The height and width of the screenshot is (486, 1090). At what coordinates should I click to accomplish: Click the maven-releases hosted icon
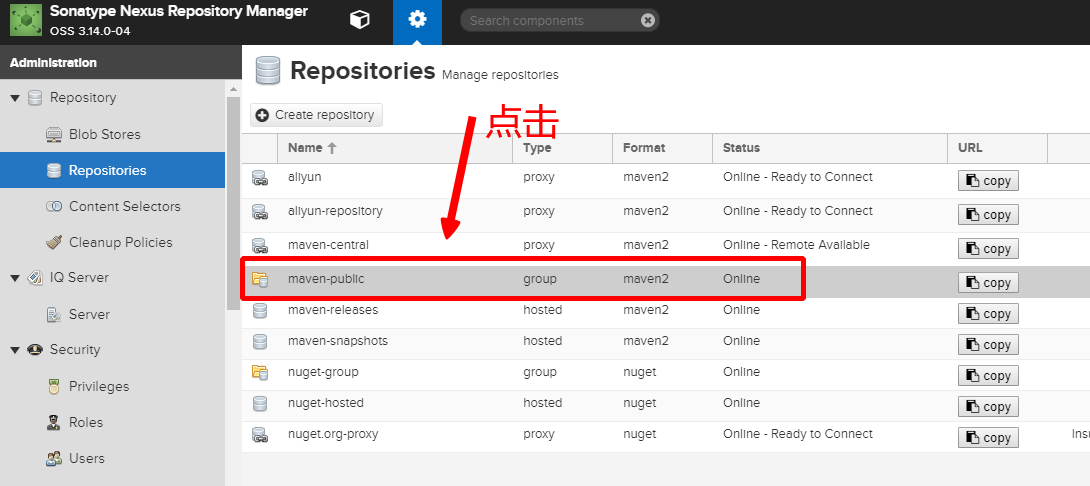[260, 310]
